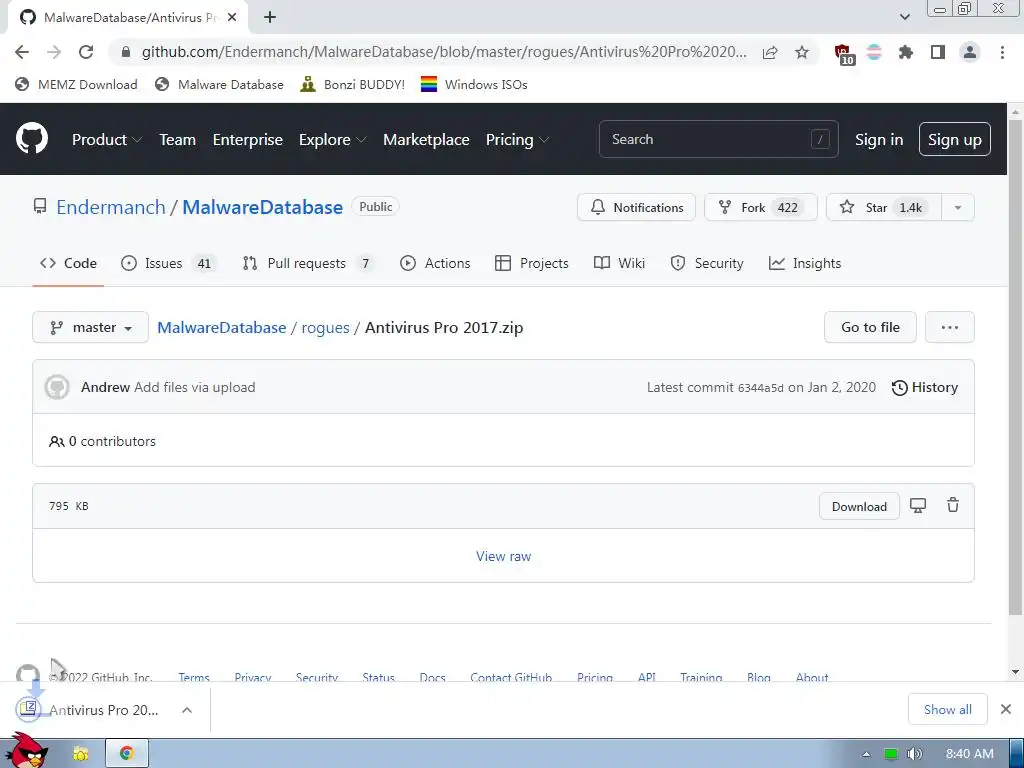Open commit hash 6344a5d
Screen dimensions: 1024x768
click(760, 388)
